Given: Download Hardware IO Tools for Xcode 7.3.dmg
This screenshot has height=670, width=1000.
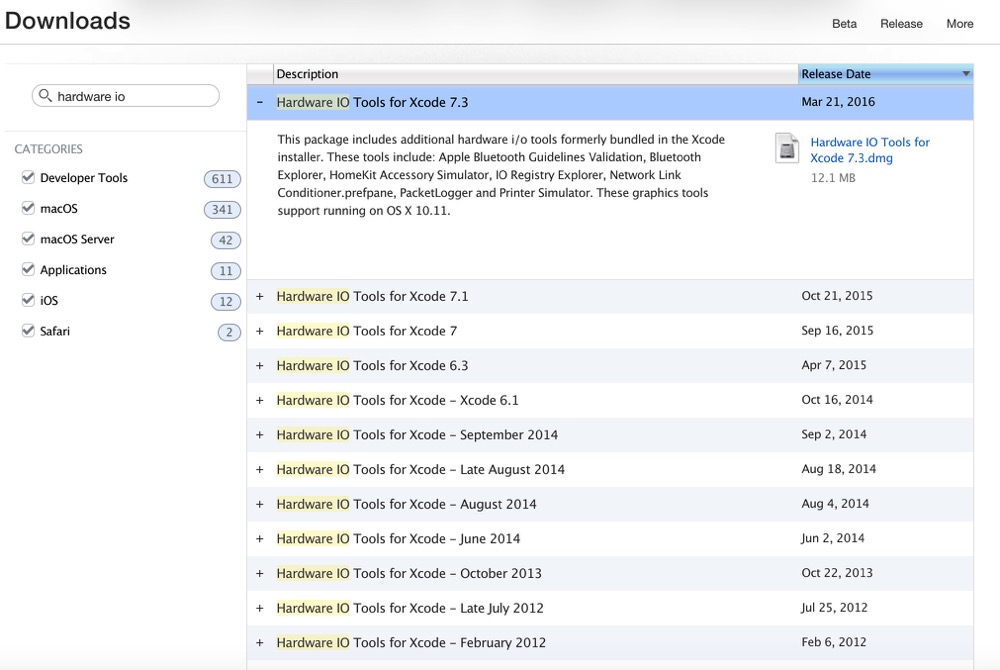Looking at the screenshot, I should (x=870, y=150).
